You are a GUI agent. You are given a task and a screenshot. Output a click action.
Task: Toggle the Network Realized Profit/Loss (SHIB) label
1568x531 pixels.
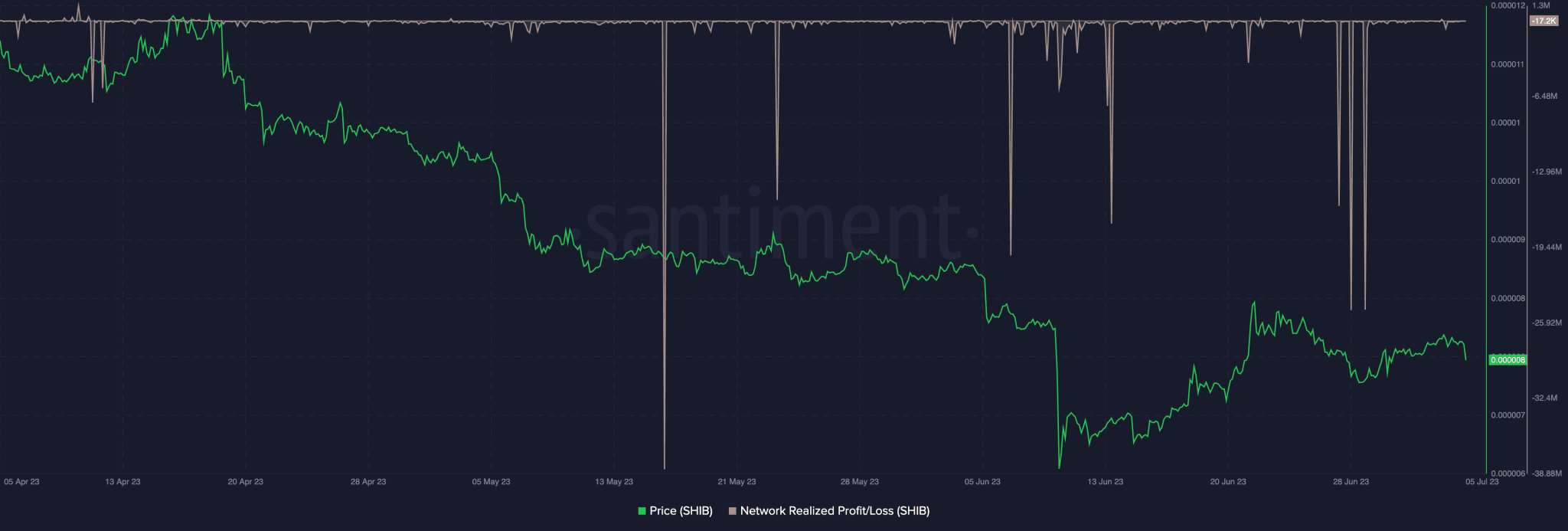click(835, 511)
